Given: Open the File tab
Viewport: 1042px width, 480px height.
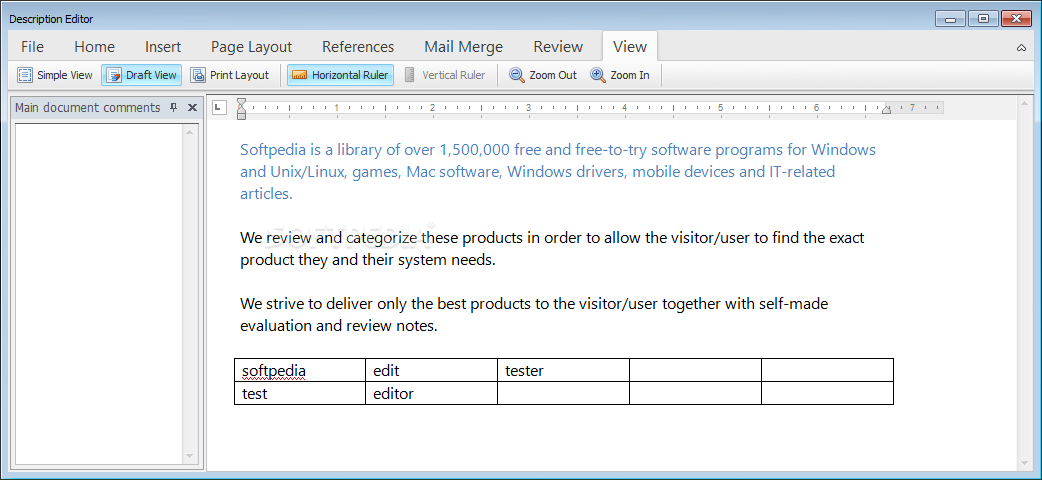Looking at the screenshot, I should tap(33, 47).
